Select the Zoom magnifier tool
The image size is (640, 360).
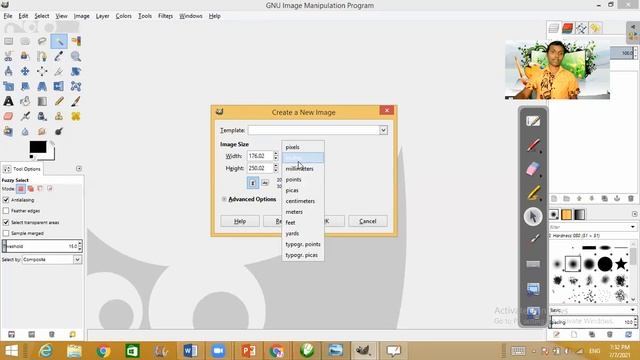[x=76, y=56]
